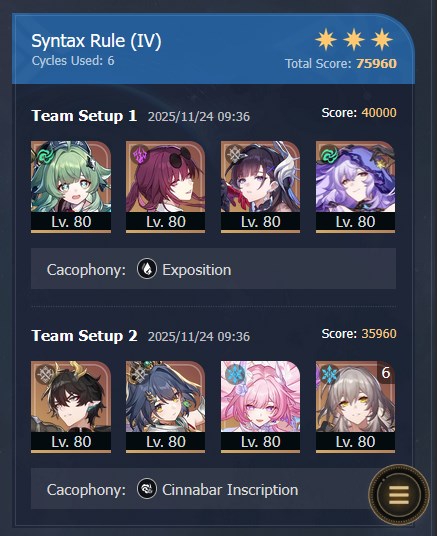Click the eidolon number 6 badge
The image size is (437, 536).
[x=386, y=373]
